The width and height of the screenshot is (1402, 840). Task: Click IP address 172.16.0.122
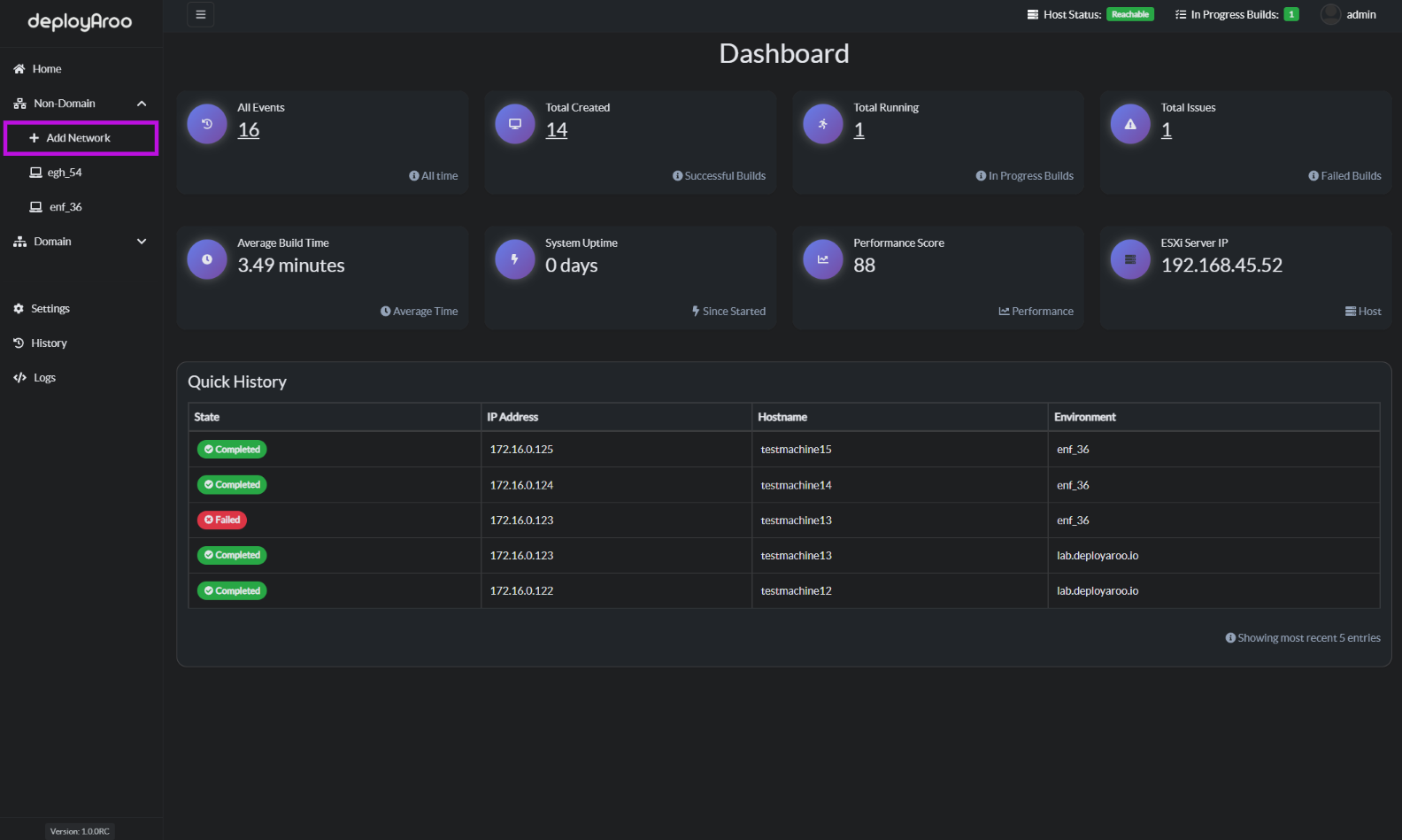(x=521, y=591)
